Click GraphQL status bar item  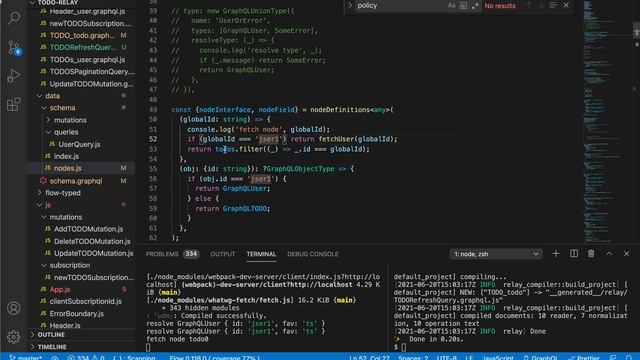pyautogui.click(x=540, y=357)
